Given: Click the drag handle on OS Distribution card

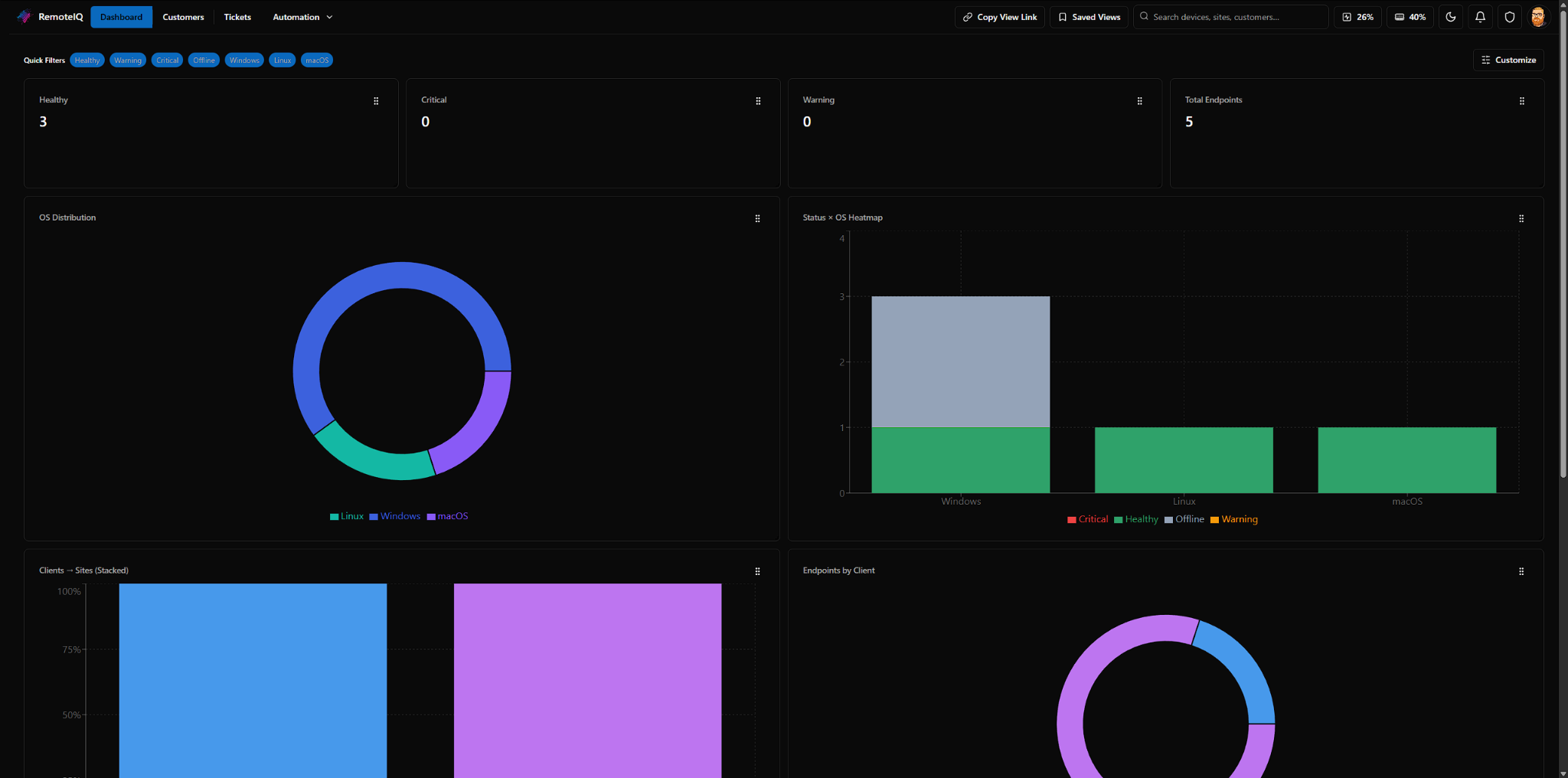Looking at the screenshot, I should [x=757, y=218].
